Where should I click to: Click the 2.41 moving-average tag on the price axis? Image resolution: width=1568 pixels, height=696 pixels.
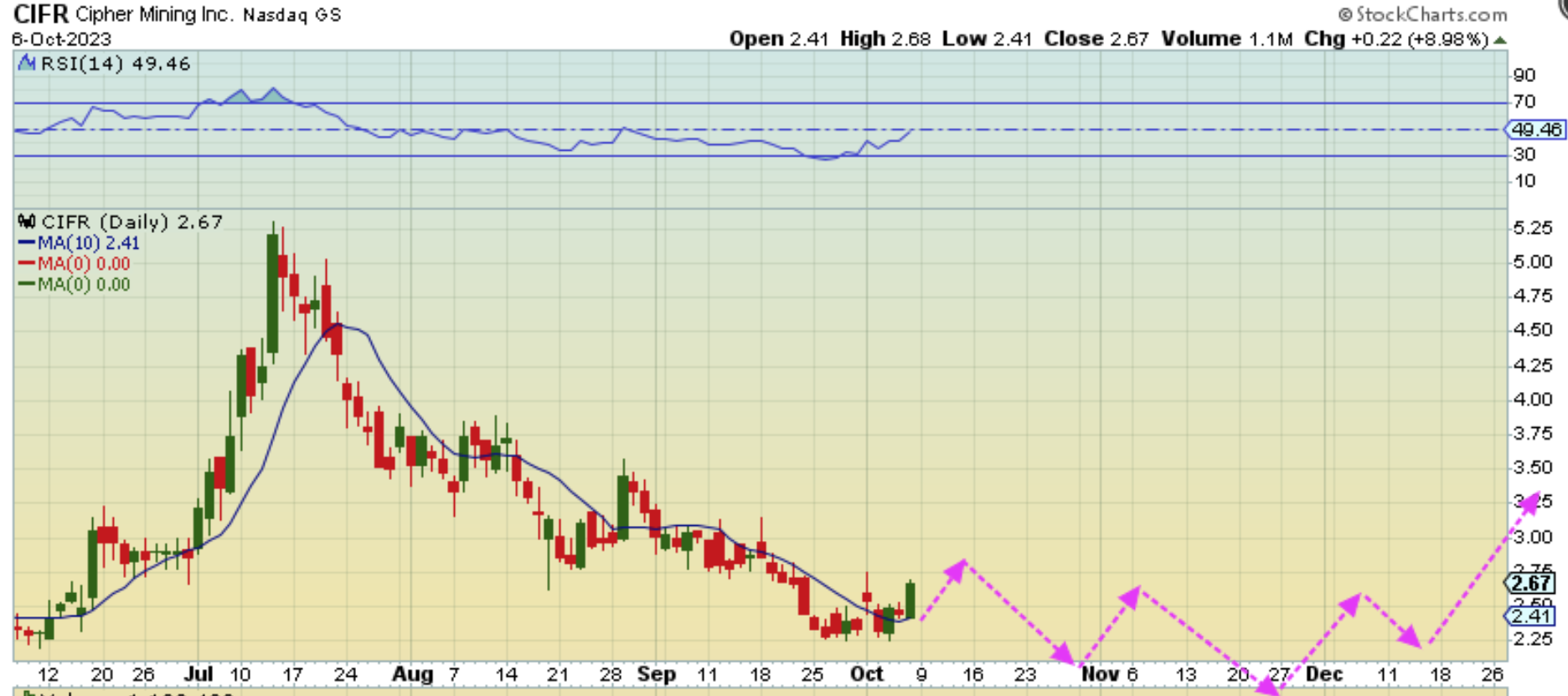pos(1531,616)
